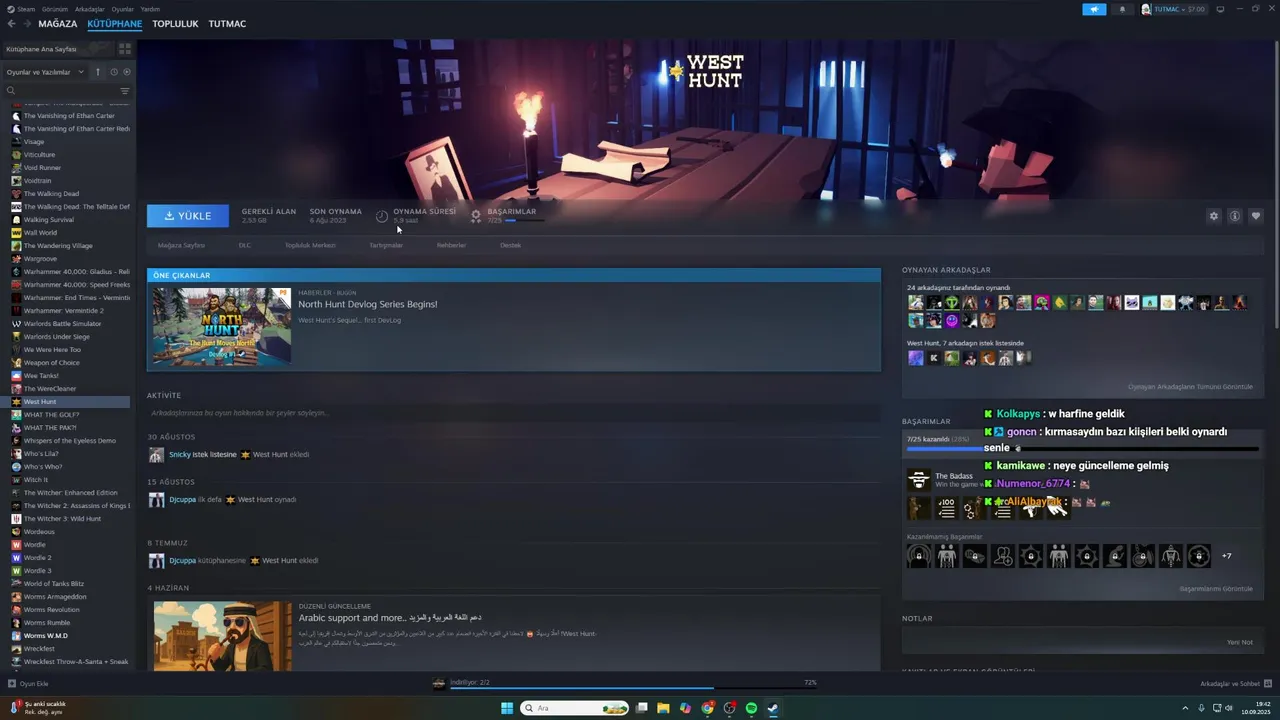
Task: Open Steam app on the taskbar
Action: coord(773,708)
